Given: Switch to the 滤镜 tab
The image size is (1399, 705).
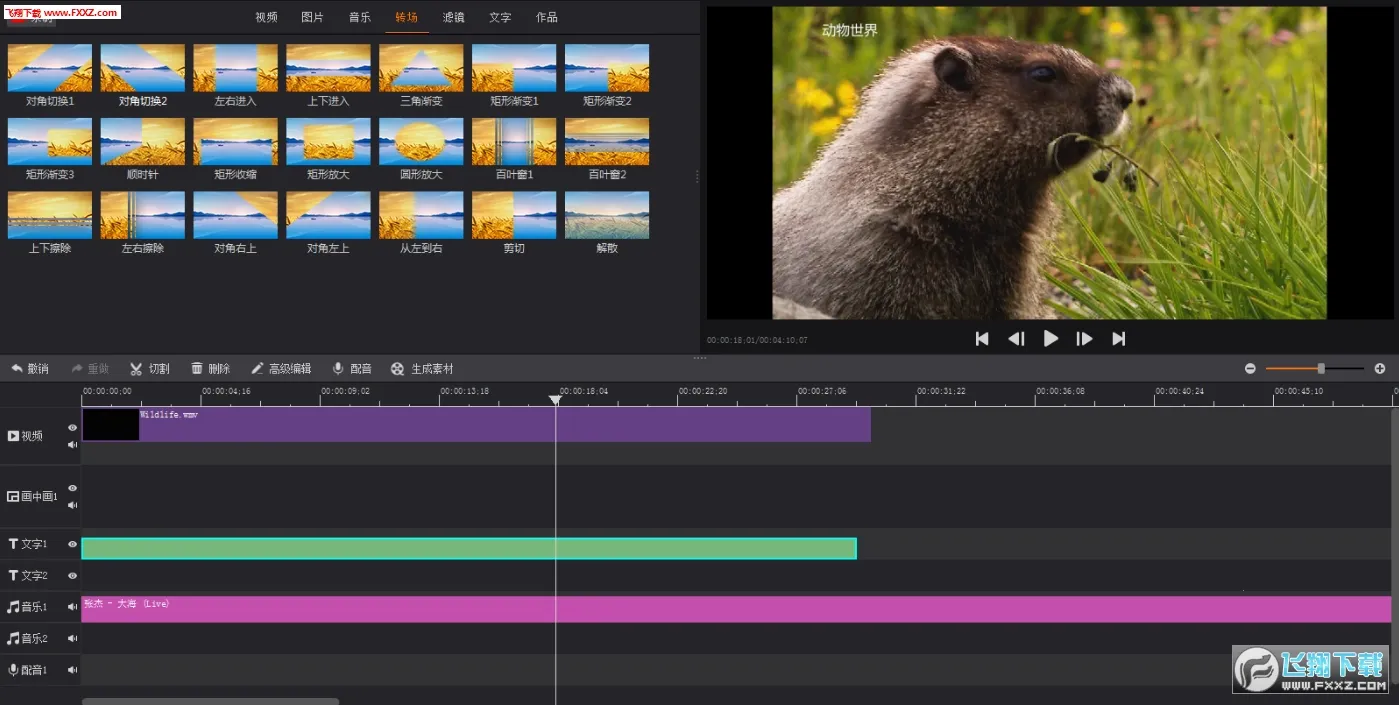Looking at the screenshot, I should [454, 17].
